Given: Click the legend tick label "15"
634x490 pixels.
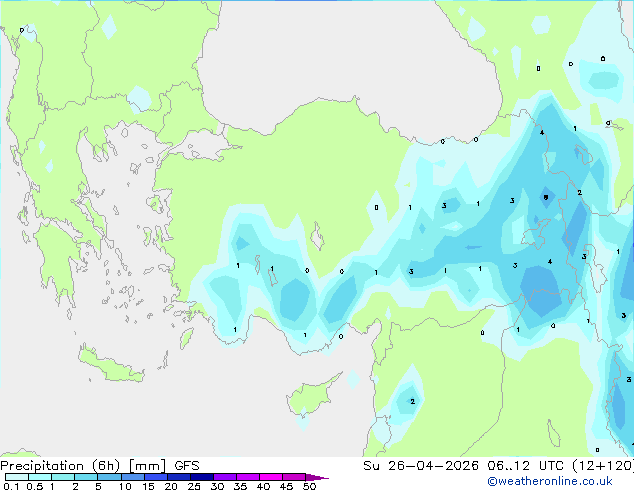Looking at the screenshot, I should pyautogui.click(x=148, y=486).
